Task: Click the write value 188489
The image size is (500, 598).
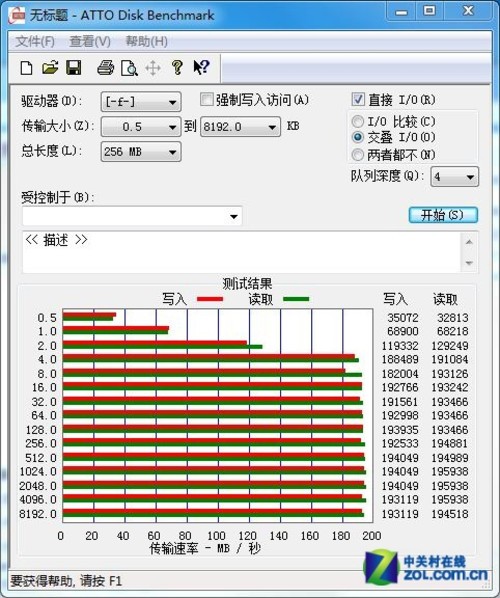Action: point(400,359)
